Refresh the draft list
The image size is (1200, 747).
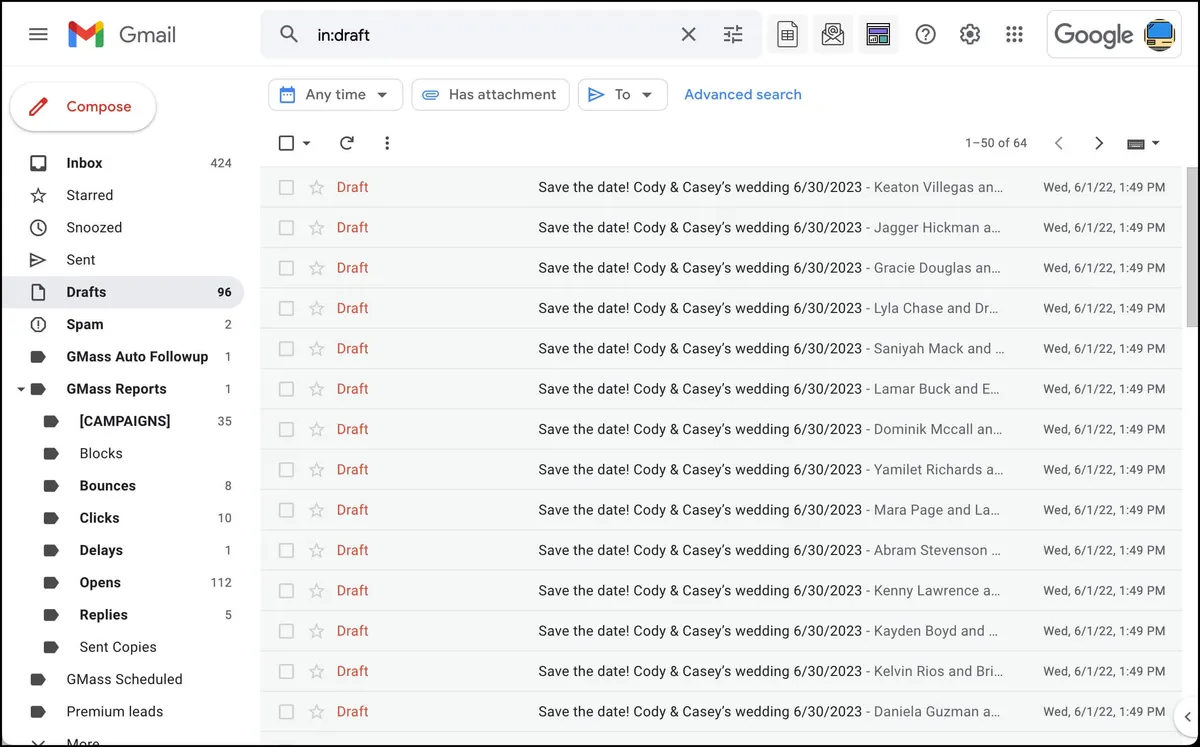click(x=347, y=143)
